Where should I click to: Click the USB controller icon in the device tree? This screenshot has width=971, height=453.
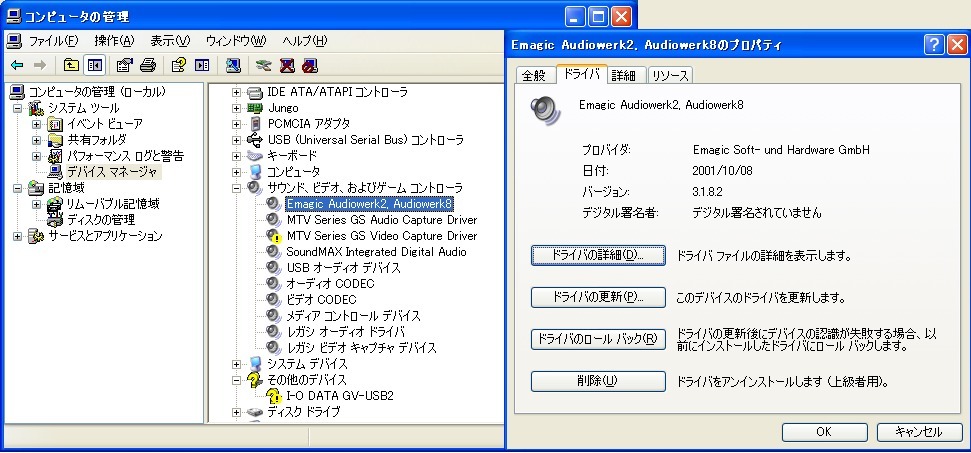point(255,140)
